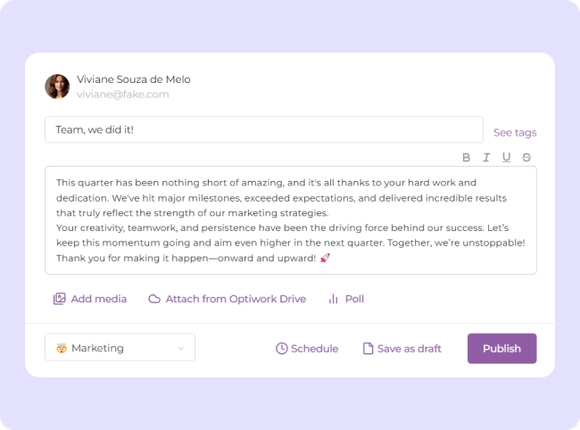Image resolution: width=580 pixels, height=430 pixels.
Task: Toggle underline formatting with U icon
Action: 506,158
